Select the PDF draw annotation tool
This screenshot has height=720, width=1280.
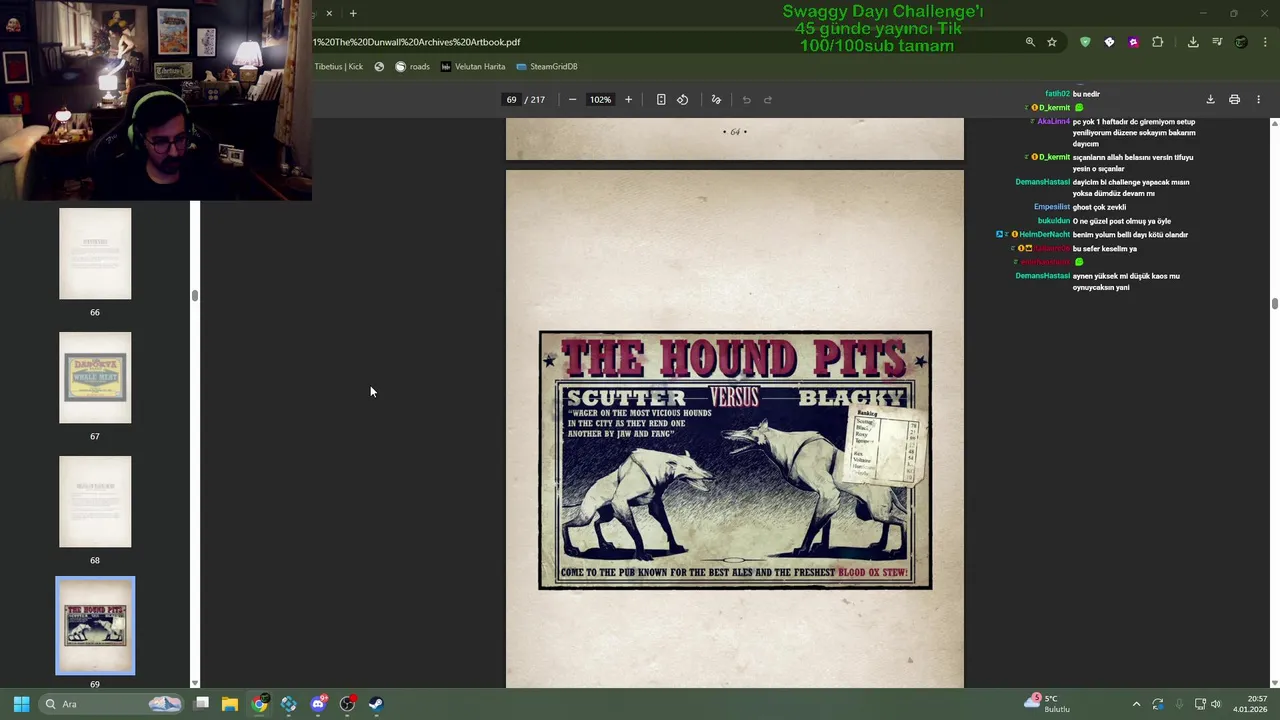point(716,99)
